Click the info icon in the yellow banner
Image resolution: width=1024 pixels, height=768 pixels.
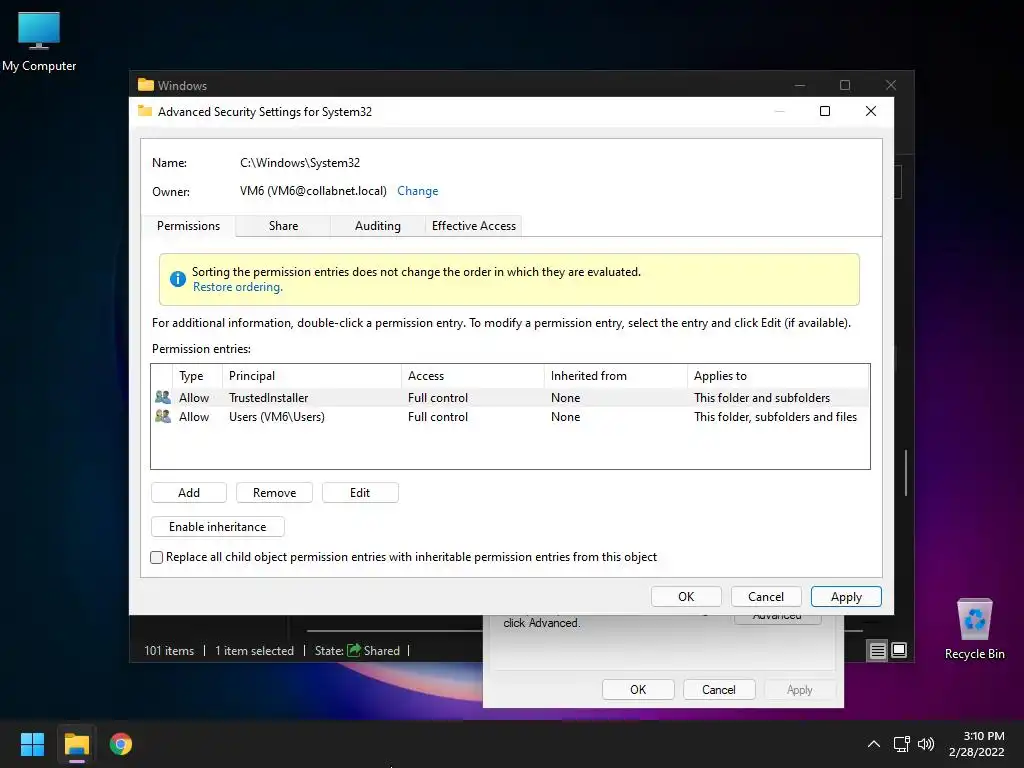[x=178, y=279]
